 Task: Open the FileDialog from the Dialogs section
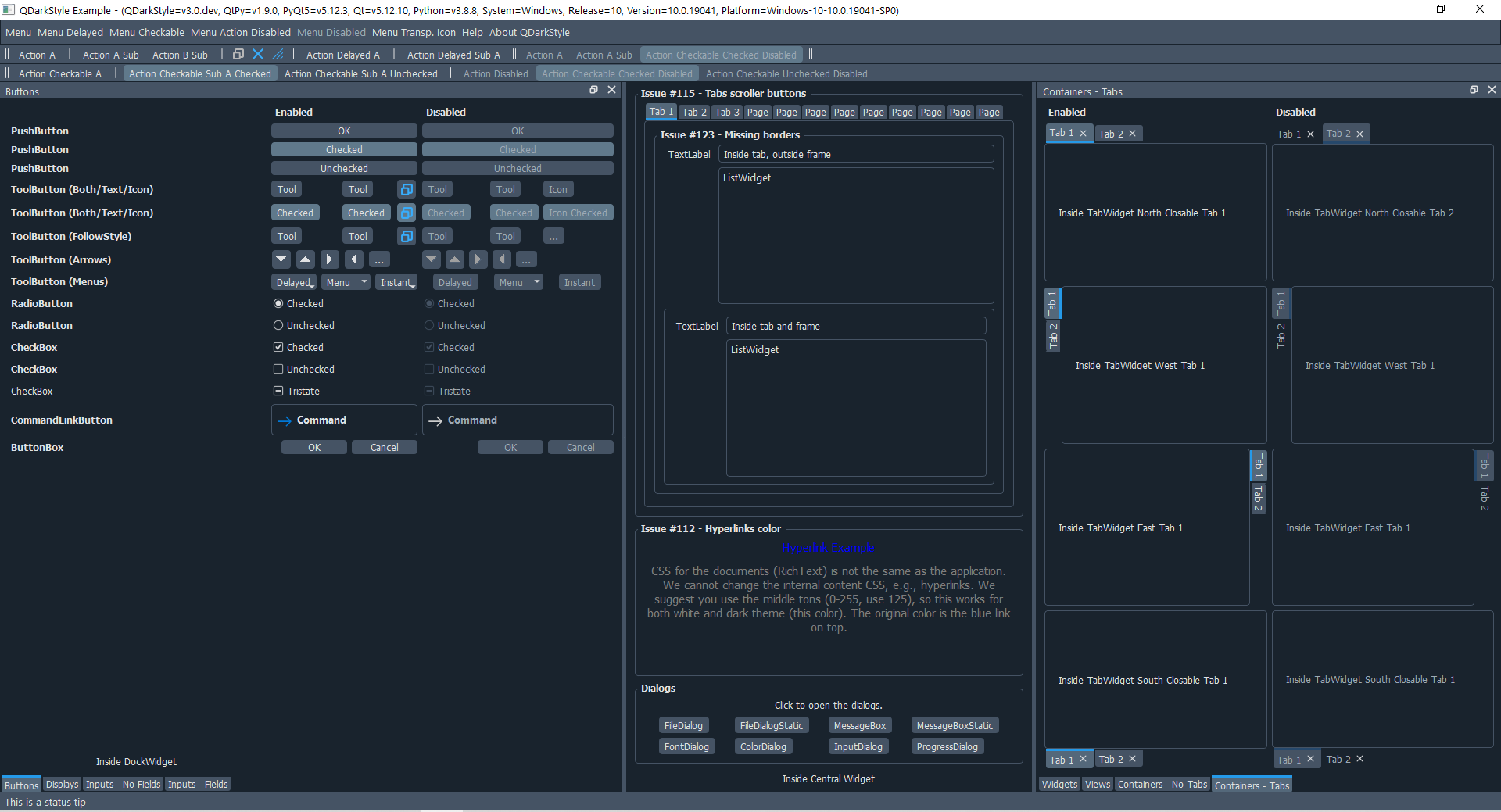click(x=683, y=724)
